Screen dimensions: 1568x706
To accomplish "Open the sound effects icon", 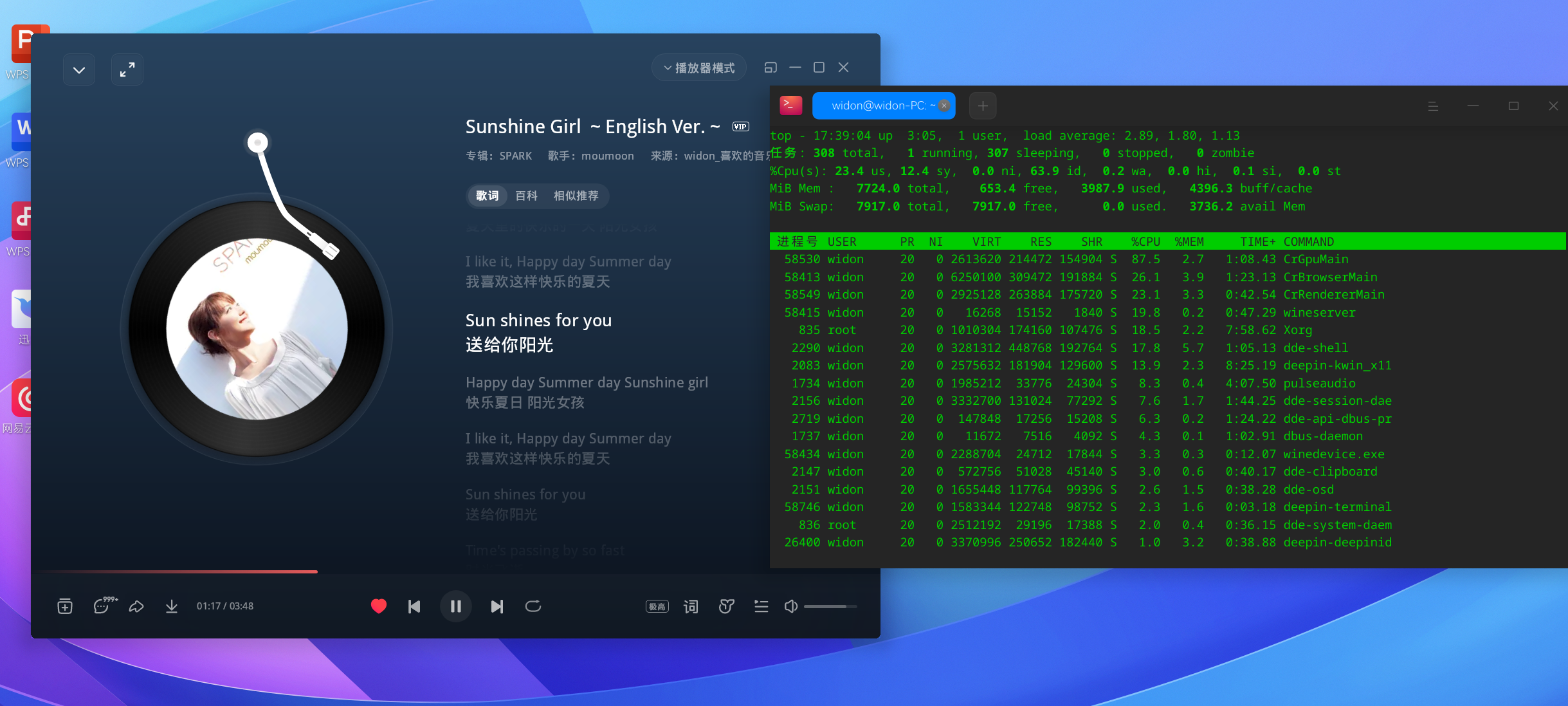I will click(727, 606).
